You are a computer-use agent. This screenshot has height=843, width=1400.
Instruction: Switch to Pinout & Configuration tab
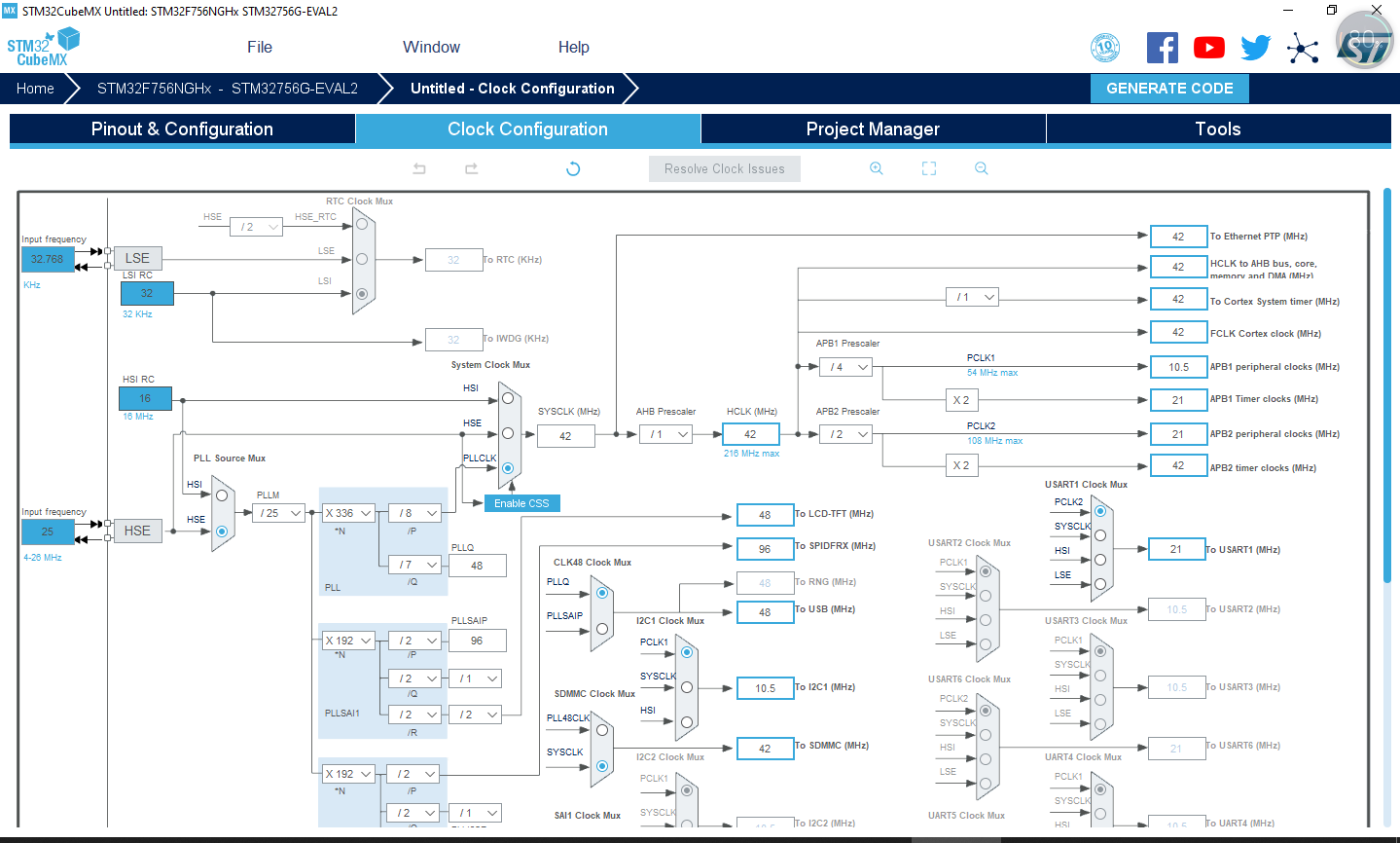(x=182, y=129)
